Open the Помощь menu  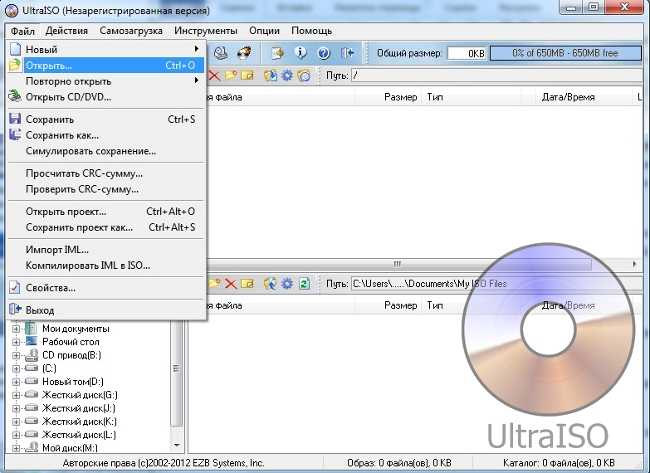point(312,31)
